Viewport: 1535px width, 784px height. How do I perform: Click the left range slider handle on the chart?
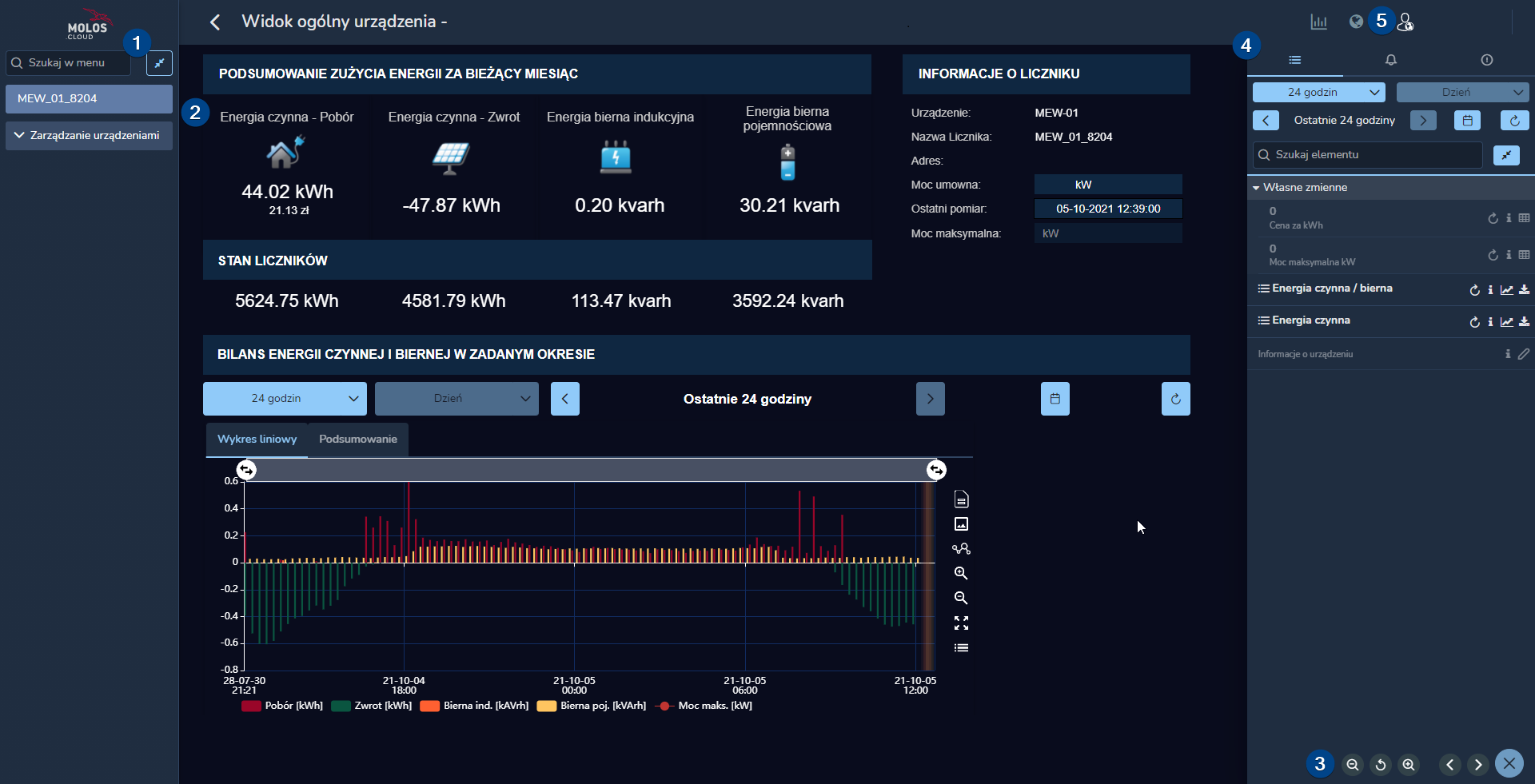pyautogui.click(x=246, y=470)
